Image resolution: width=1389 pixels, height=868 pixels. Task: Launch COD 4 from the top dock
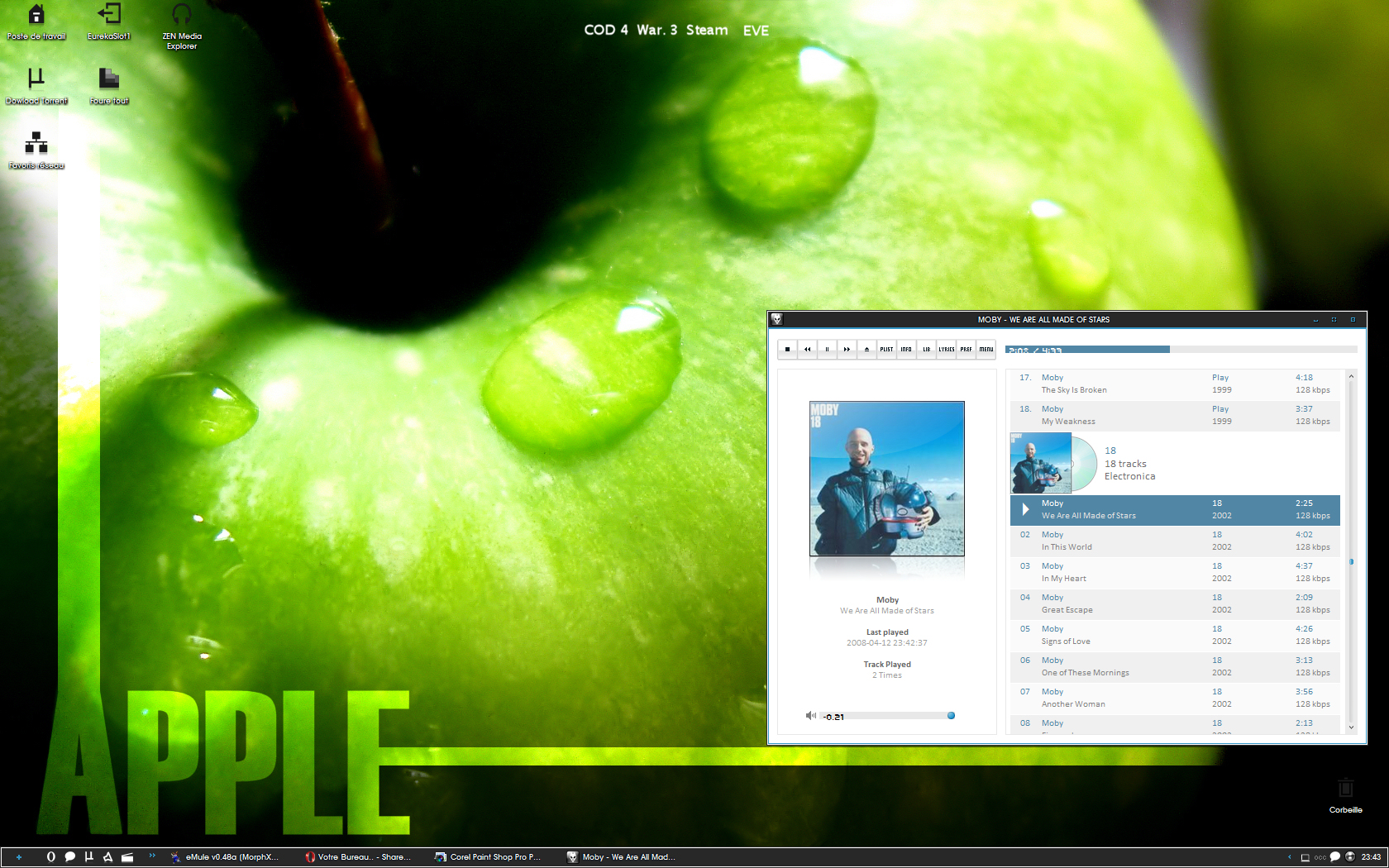(605, 30)
